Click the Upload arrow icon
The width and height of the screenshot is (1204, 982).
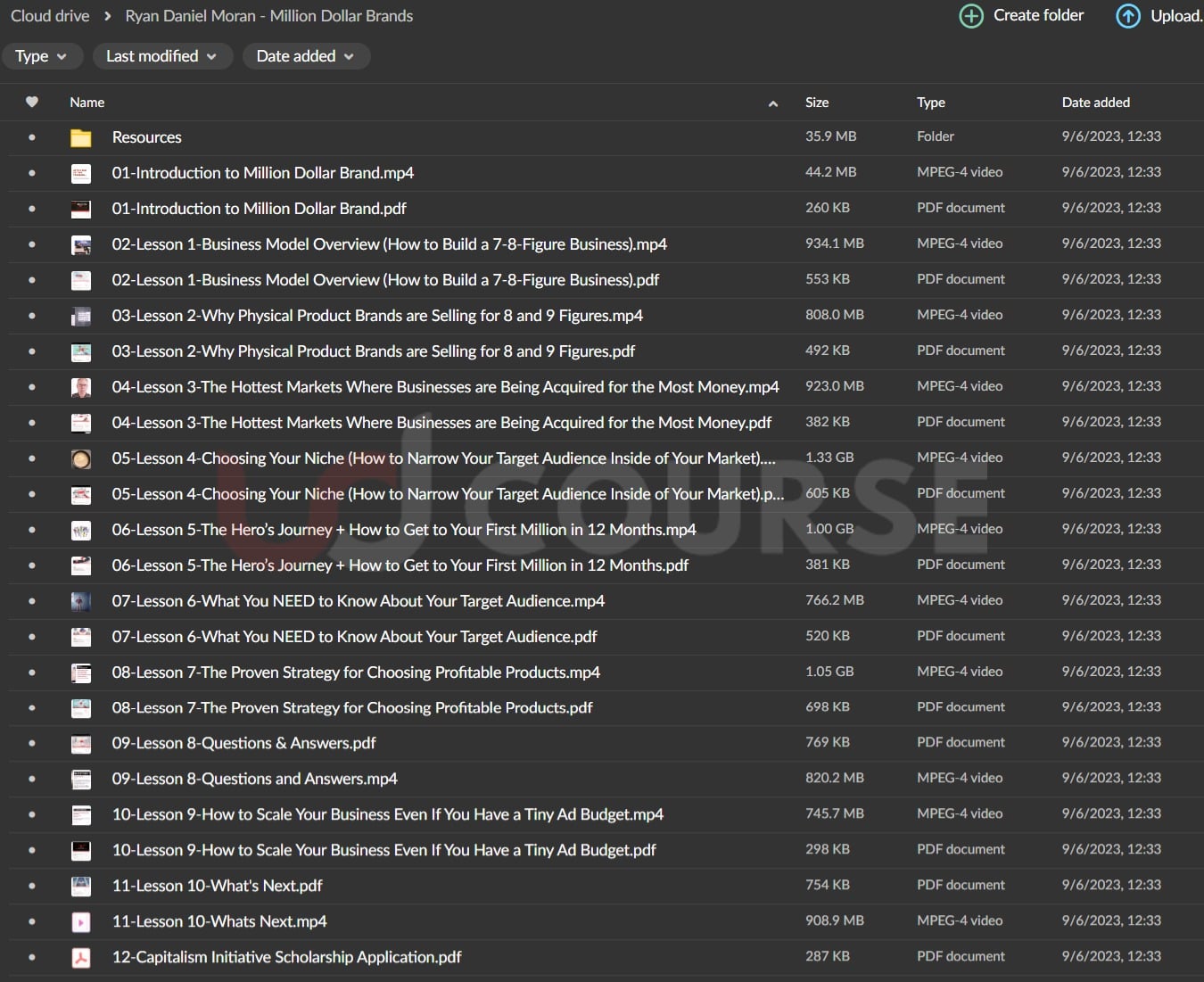pos(1128,16)
